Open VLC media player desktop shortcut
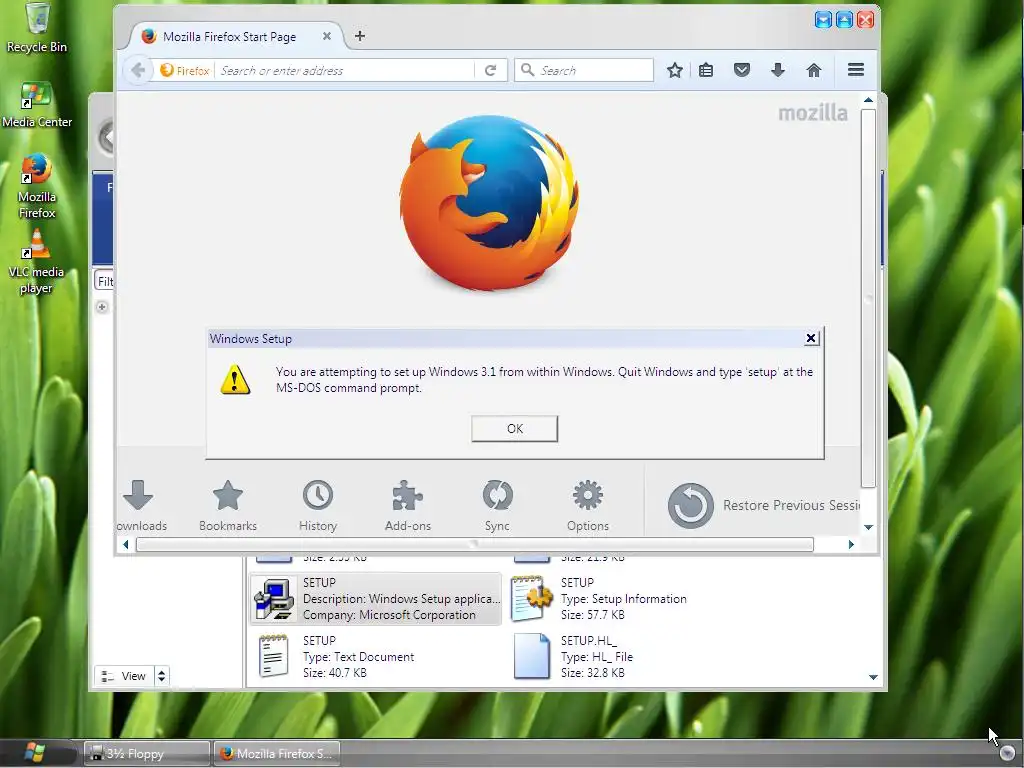Screen dimensions: 1024x768 tap(37, 261)
